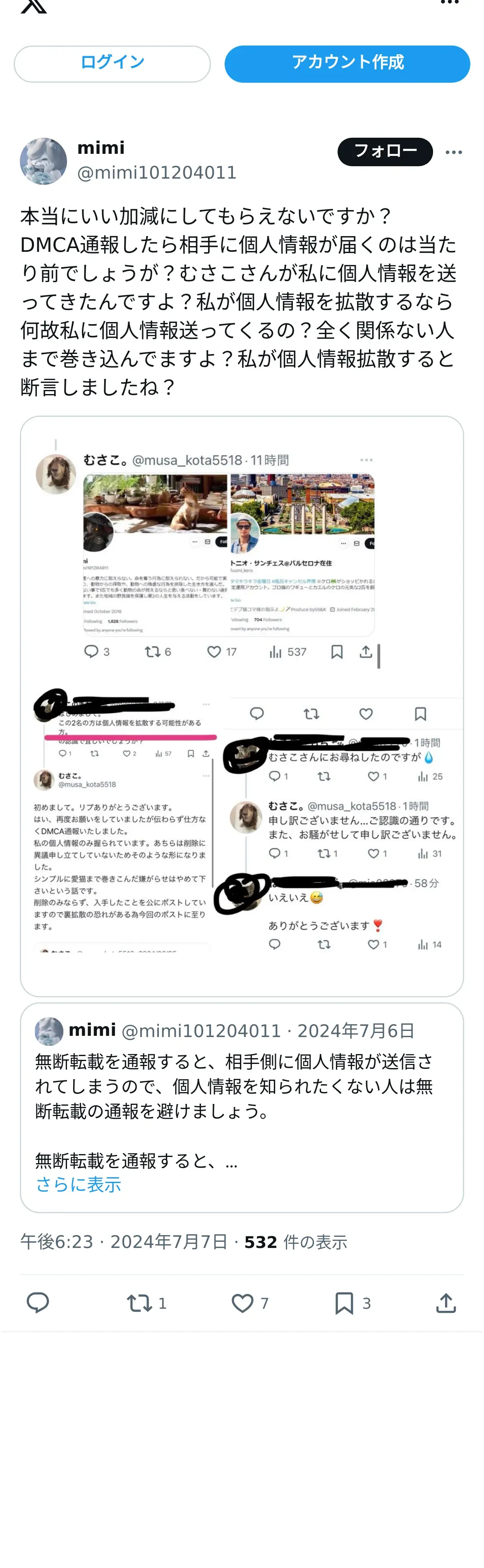This screenshot has width=484, height=1568.
Task: Tap the ログイン button
Action: coord(112,64)
